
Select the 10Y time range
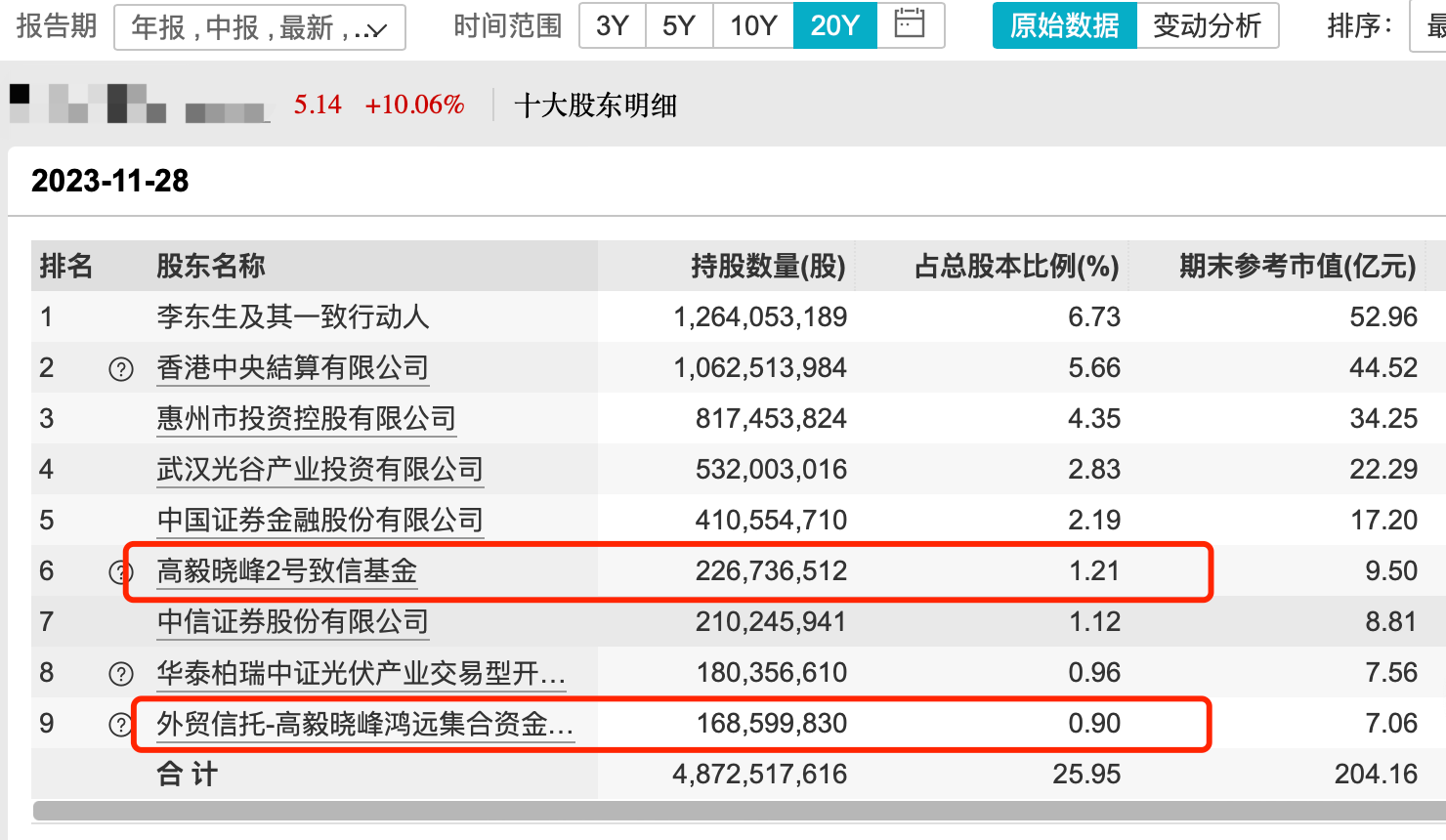[753, 25]
